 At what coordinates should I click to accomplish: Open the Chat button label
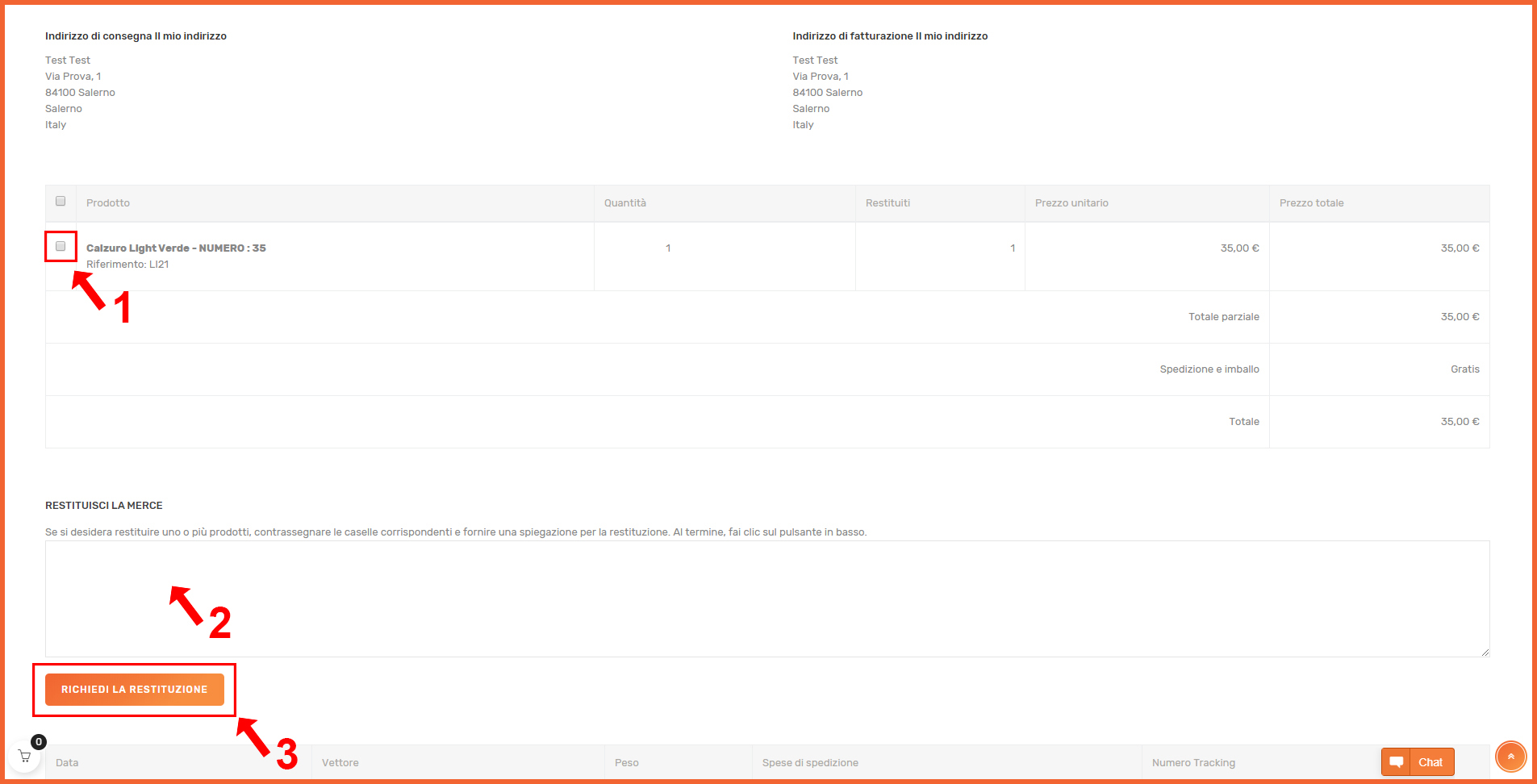(x=1430, y=762)
